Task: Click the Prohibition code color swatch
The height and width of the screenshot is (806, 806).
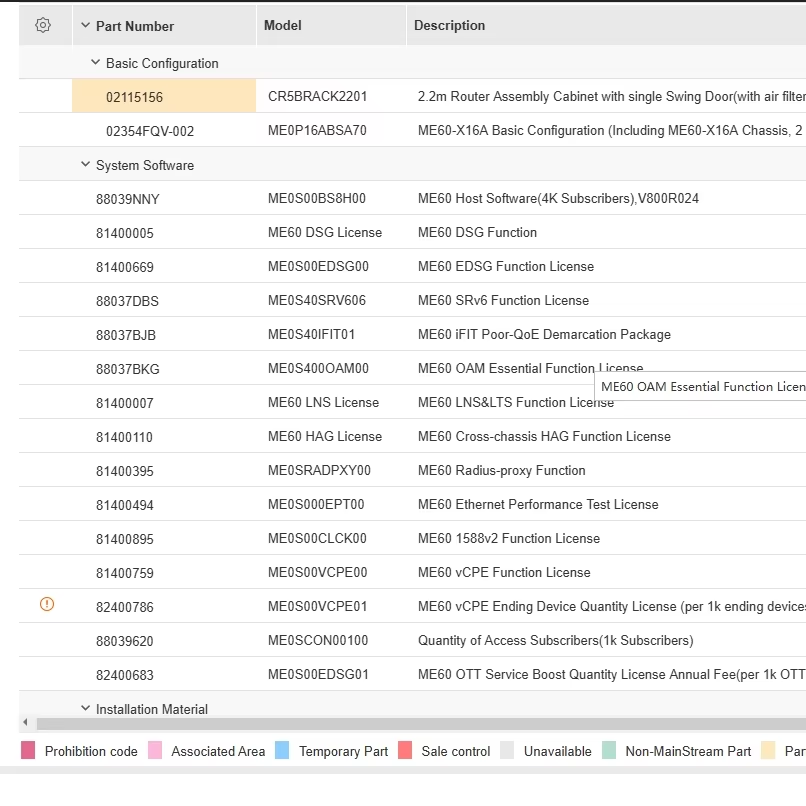Action: [28, 751]
